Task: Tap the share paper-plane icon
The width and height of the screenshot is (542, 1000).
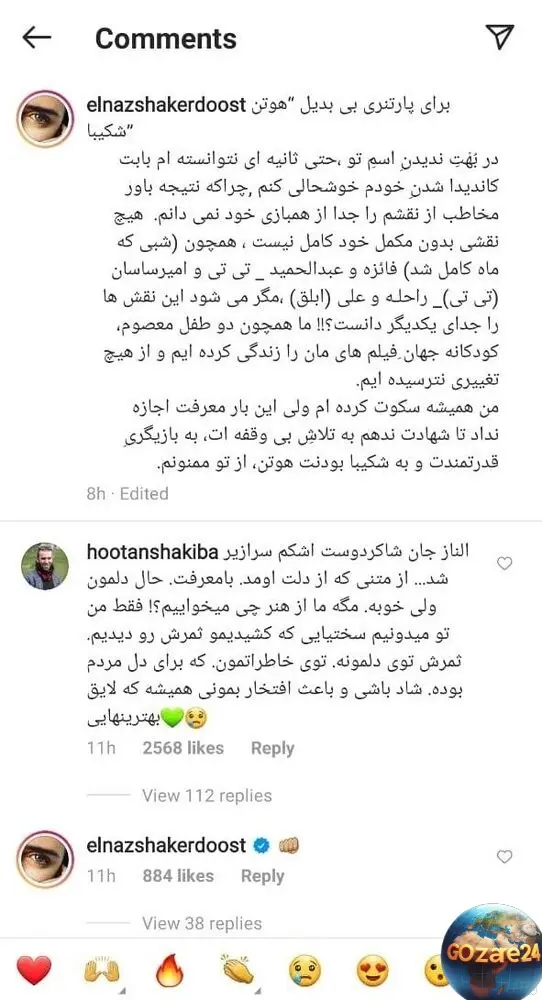Action: (499, 37)
